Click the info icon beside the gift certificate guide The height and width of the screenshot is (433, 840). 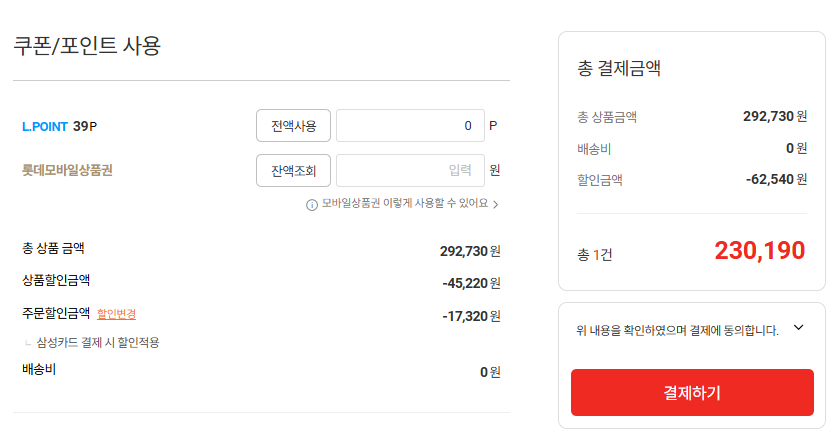click(312, 204)
